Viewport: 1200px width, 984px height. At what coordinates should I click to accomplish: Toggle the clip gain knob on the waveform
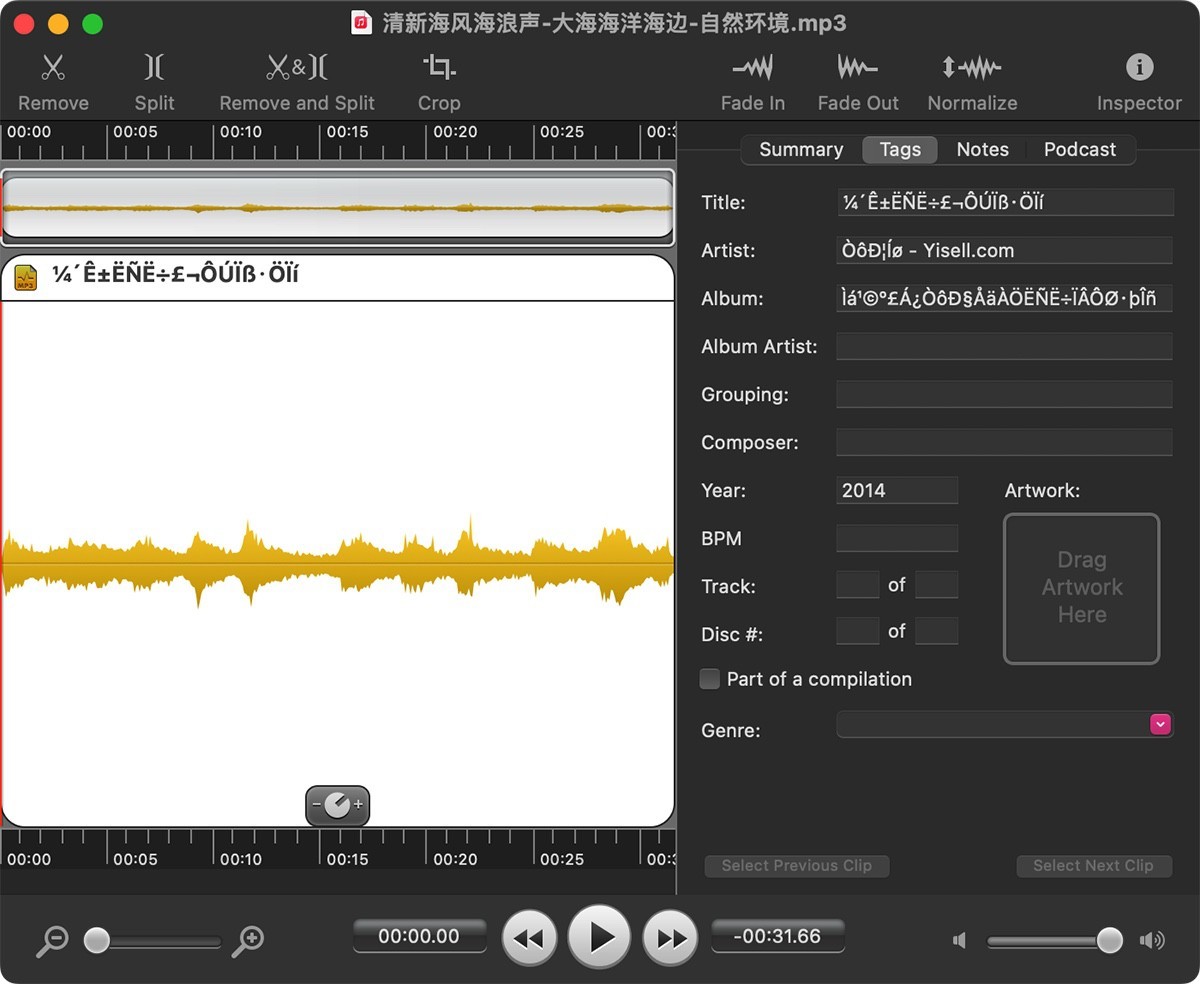tap(337, 803)
